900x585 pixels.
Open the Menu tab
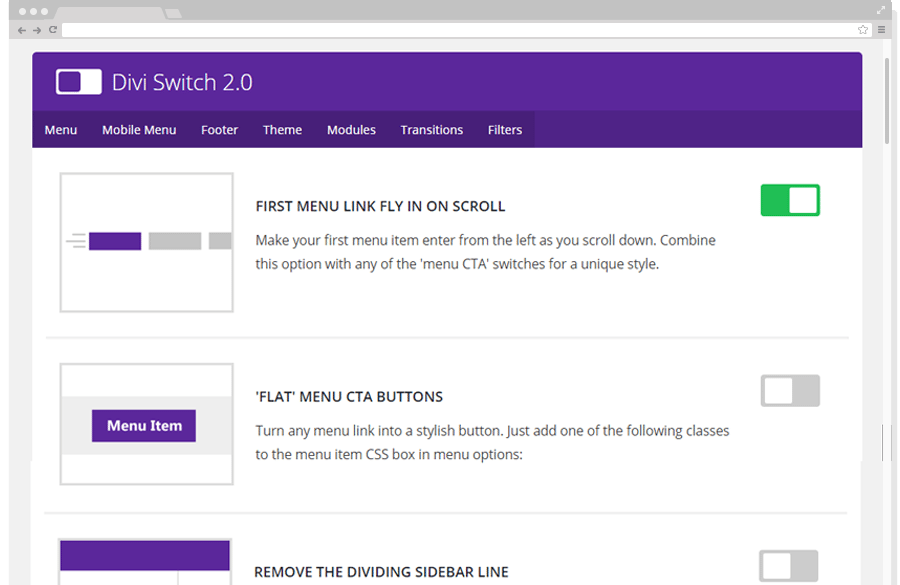61,130
